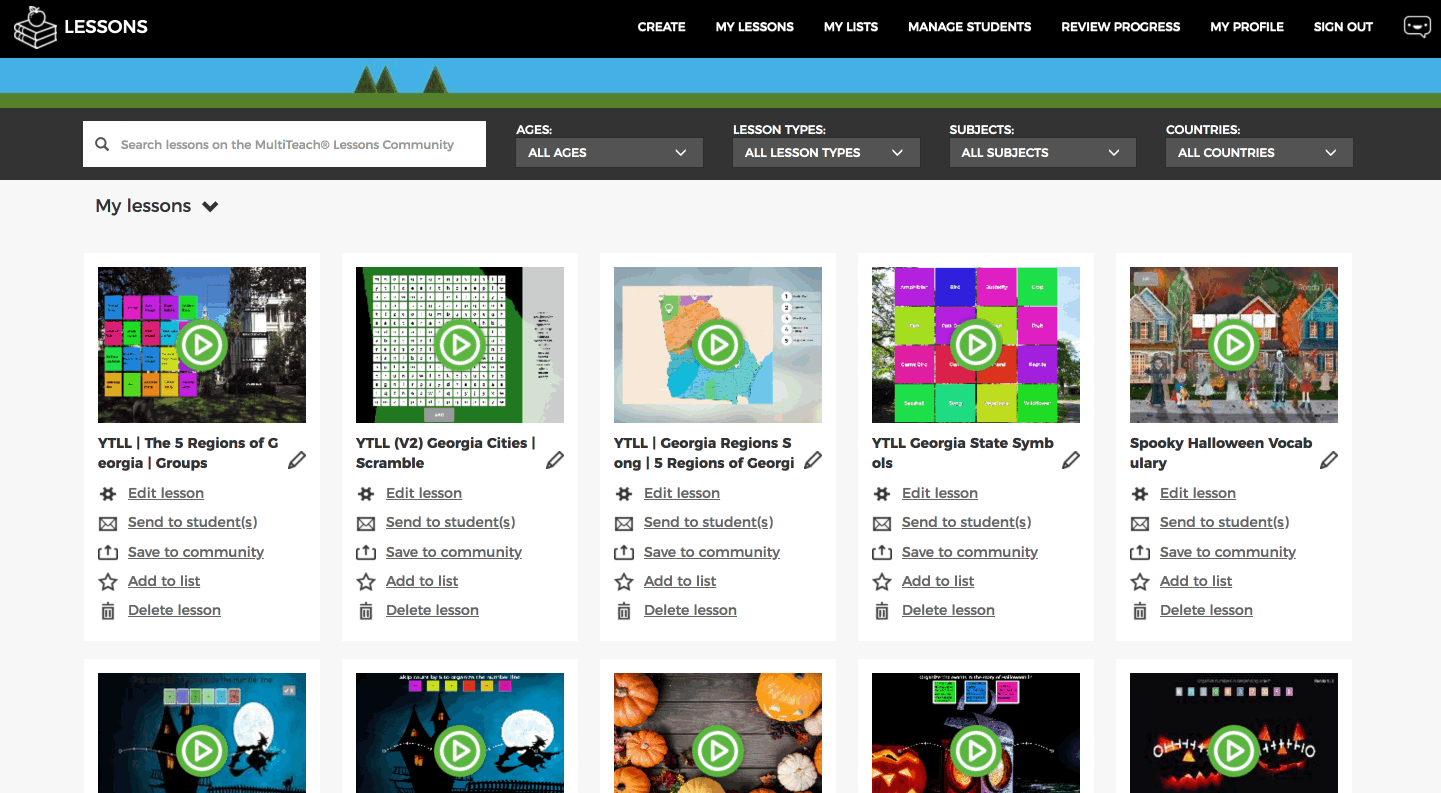Click Add to list for Georgia State Symbols
Viewport: 1441px width, 793px height.
938,581
